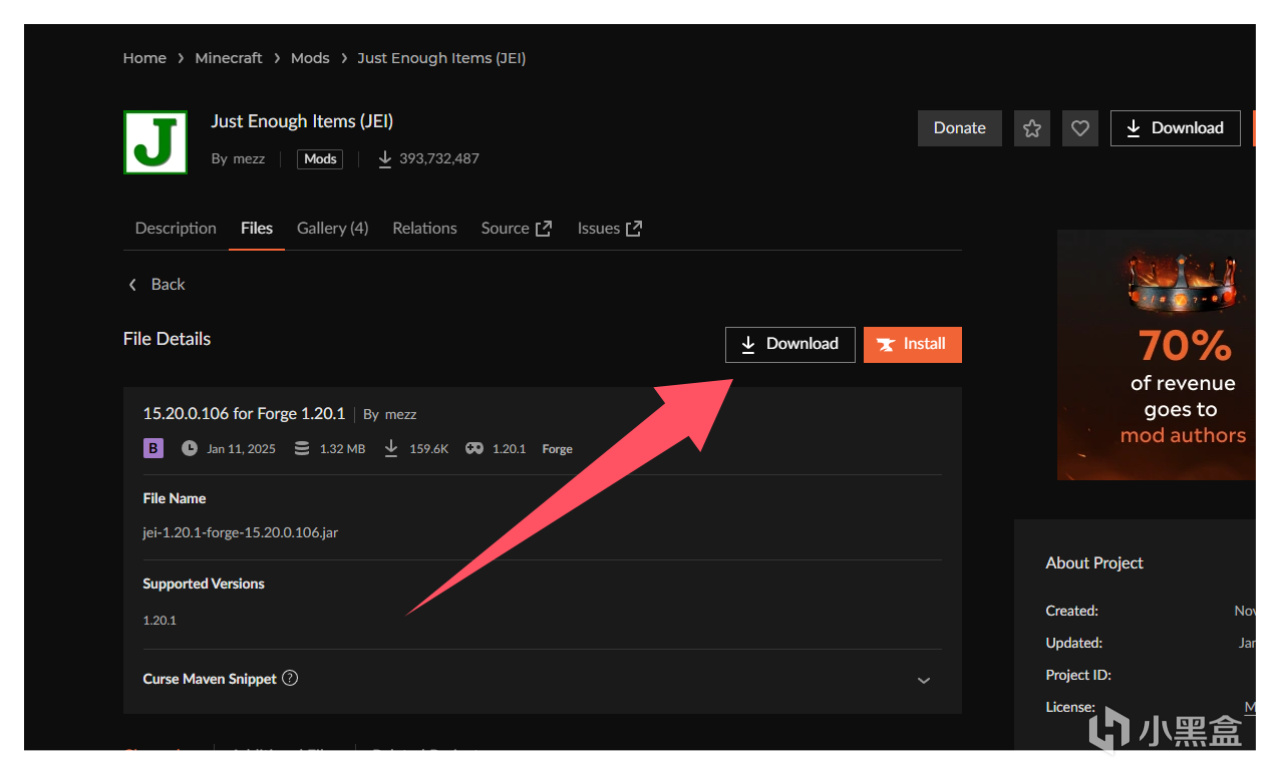The width and height of the screenshot is (1280, 775).
Task: Switch to the Description tab
Action: (175, 228)
